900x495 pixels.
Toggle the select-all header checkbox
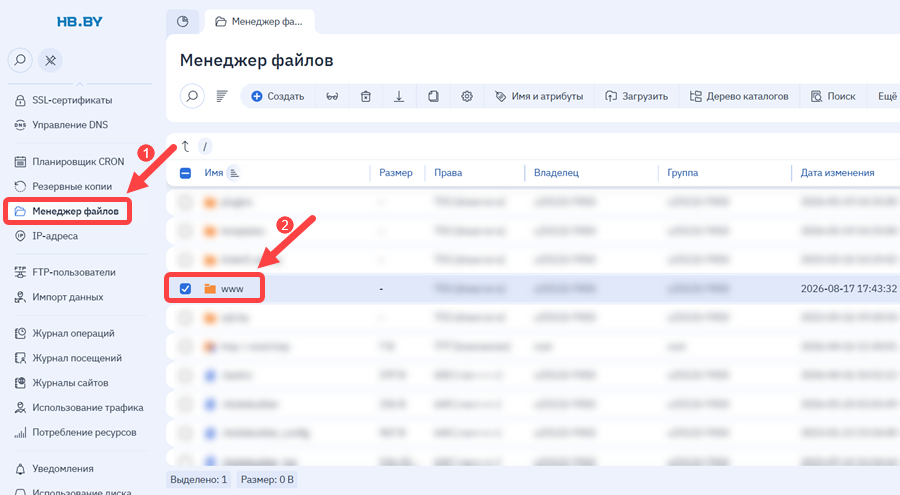point(185,173)
